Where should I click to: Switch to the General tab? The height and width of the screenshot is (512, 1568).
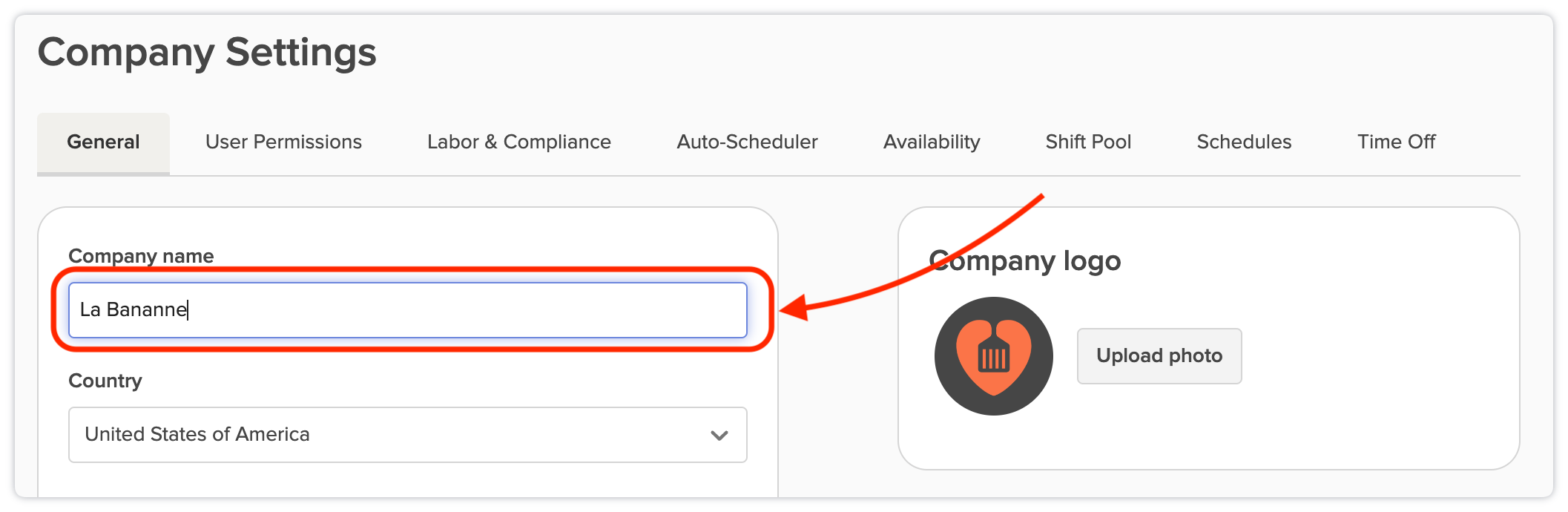pyautogui.click(x=103, y=142)
